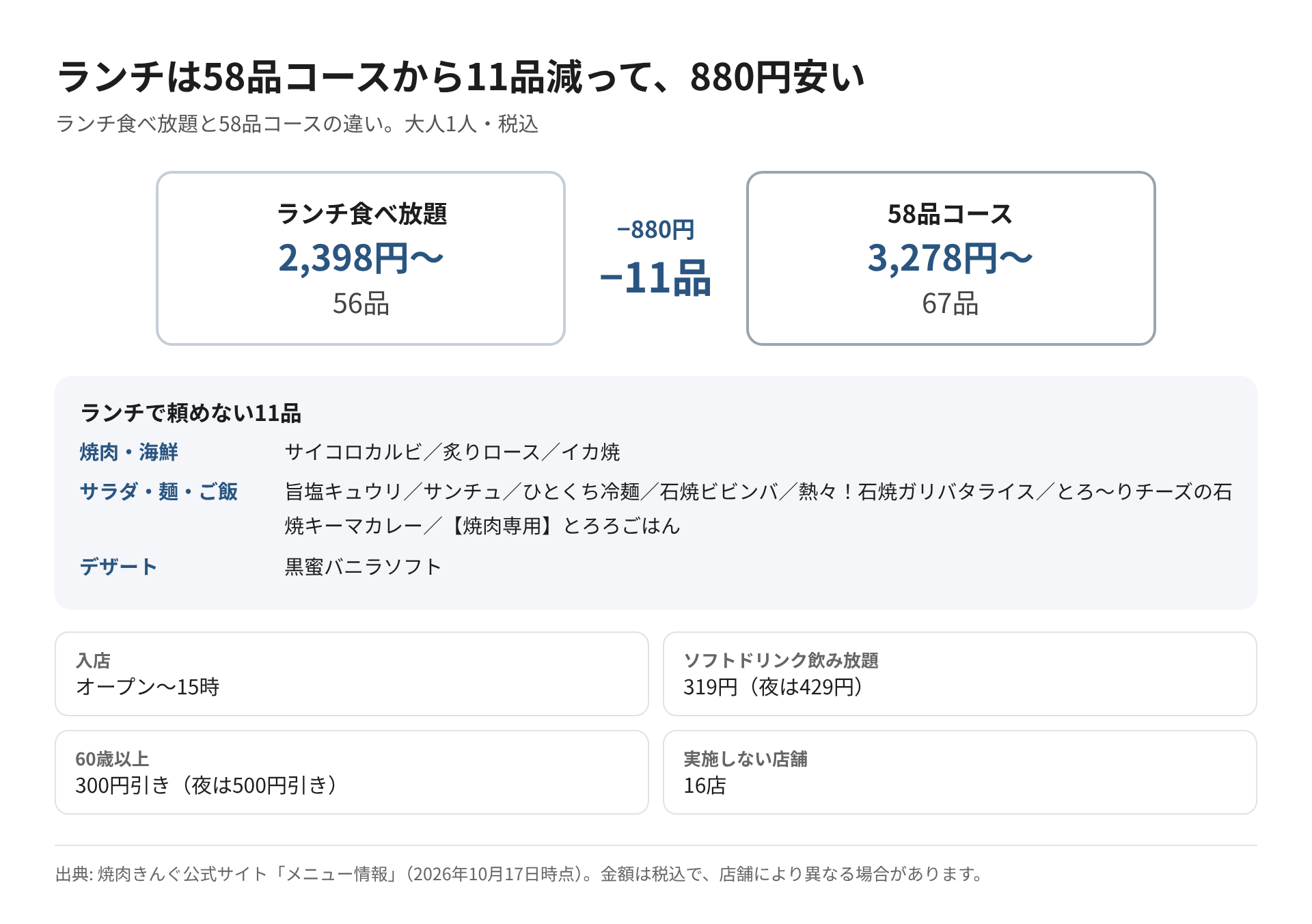
Task: Click the 67品 item count
Action: [951, 303]
